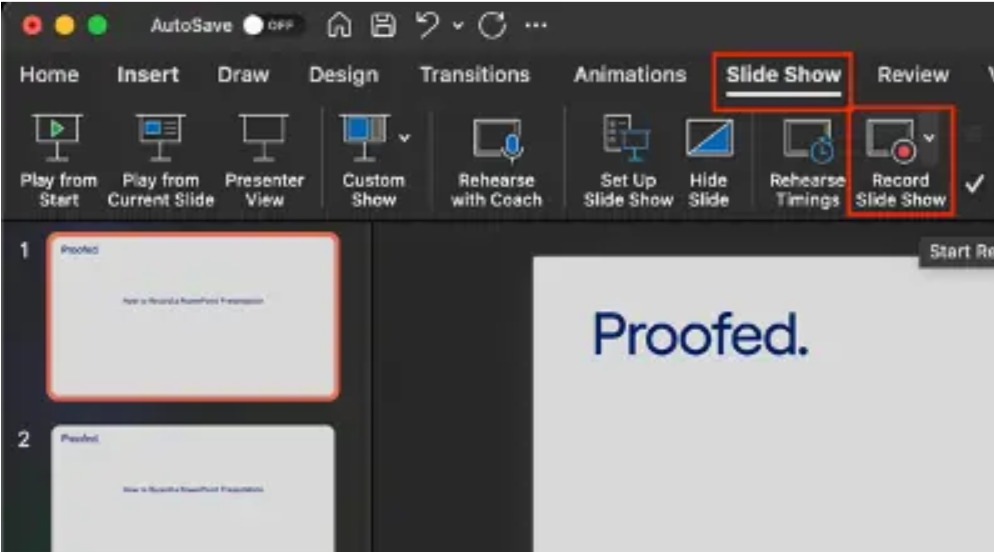
Task: Click Play from Current Slide
Action: [x=160, y=161]
